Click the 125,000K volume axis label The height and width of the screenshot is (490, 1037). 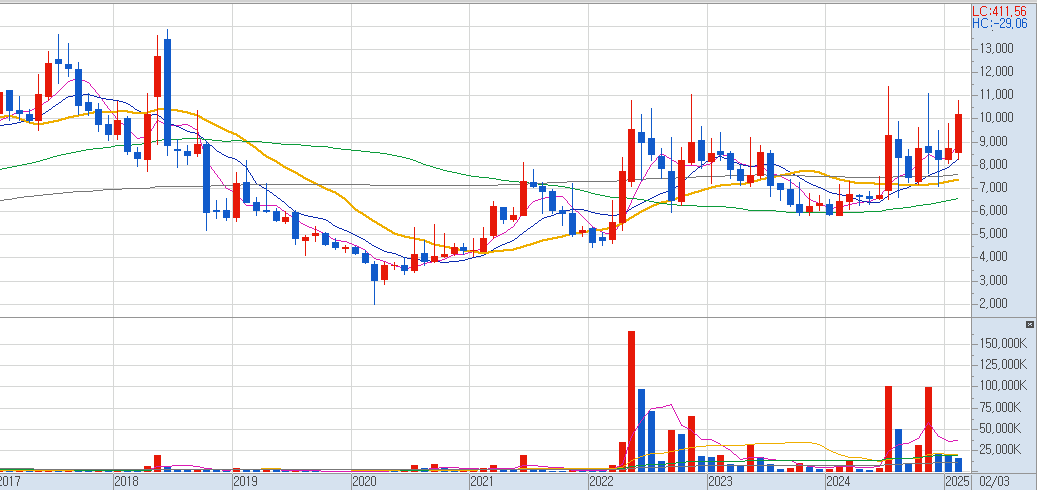1003,364
